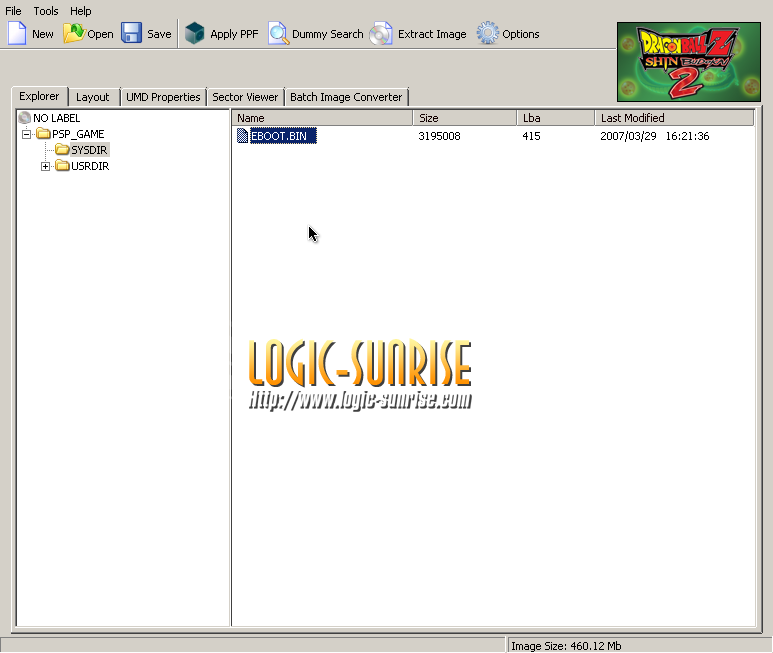Select the USRDIR folder label
Screen dimensions: 773x653
(90, 166)
